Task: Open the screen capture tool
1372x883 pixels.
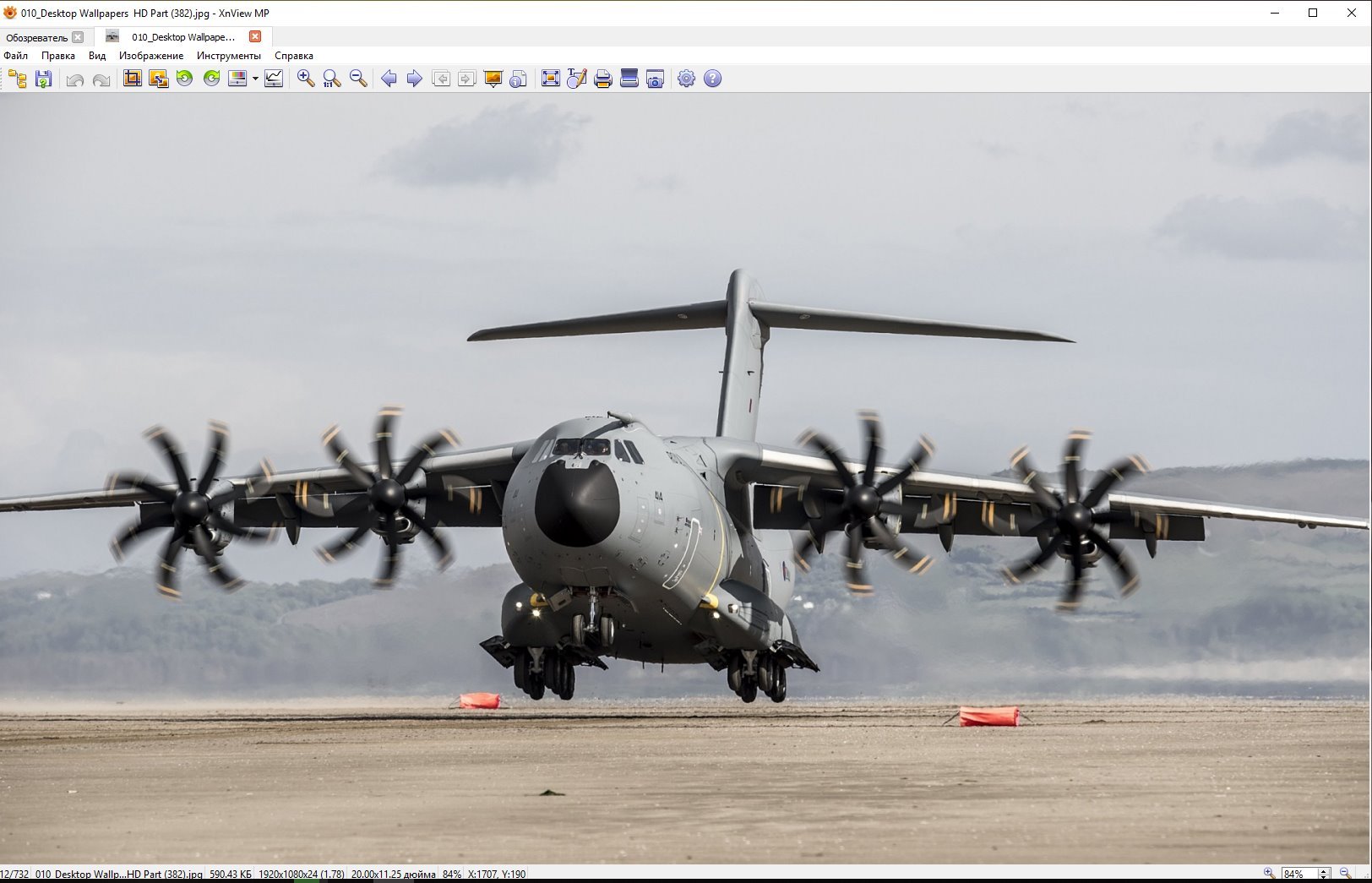Action: point(656,79)
